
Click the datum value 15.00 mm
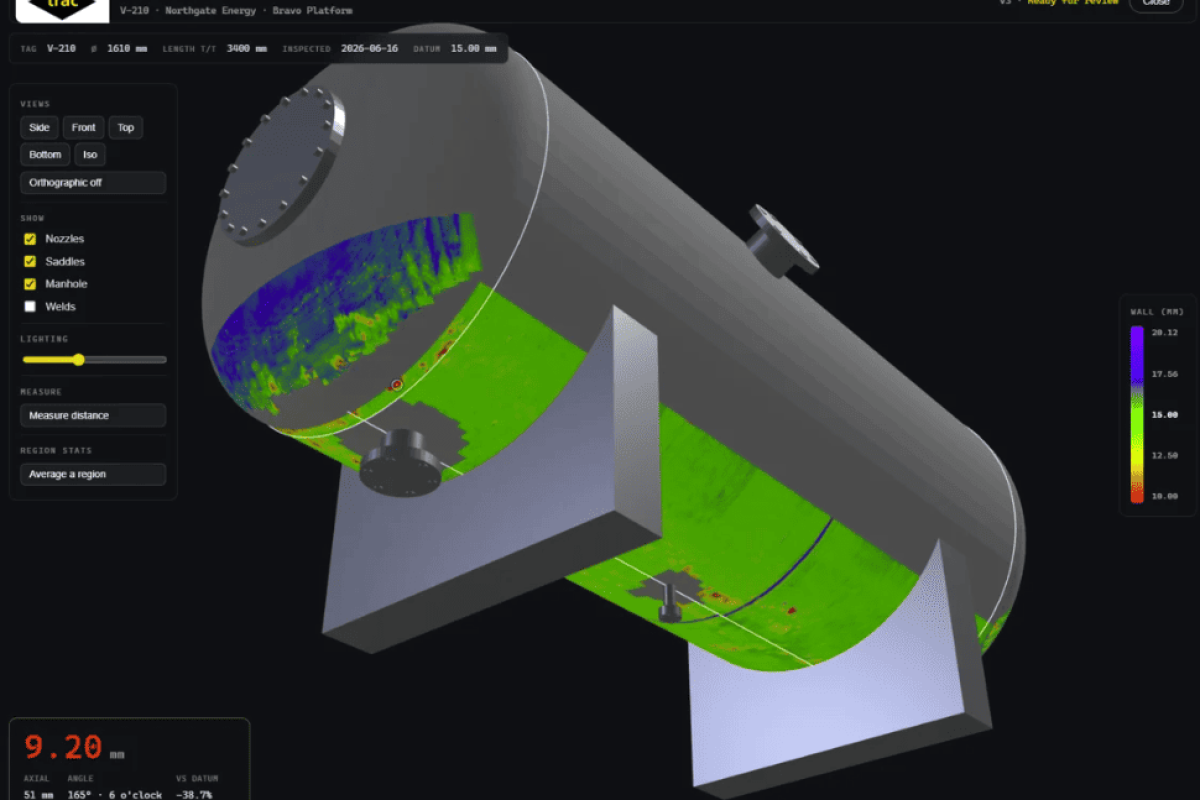[x=473, y=48]
